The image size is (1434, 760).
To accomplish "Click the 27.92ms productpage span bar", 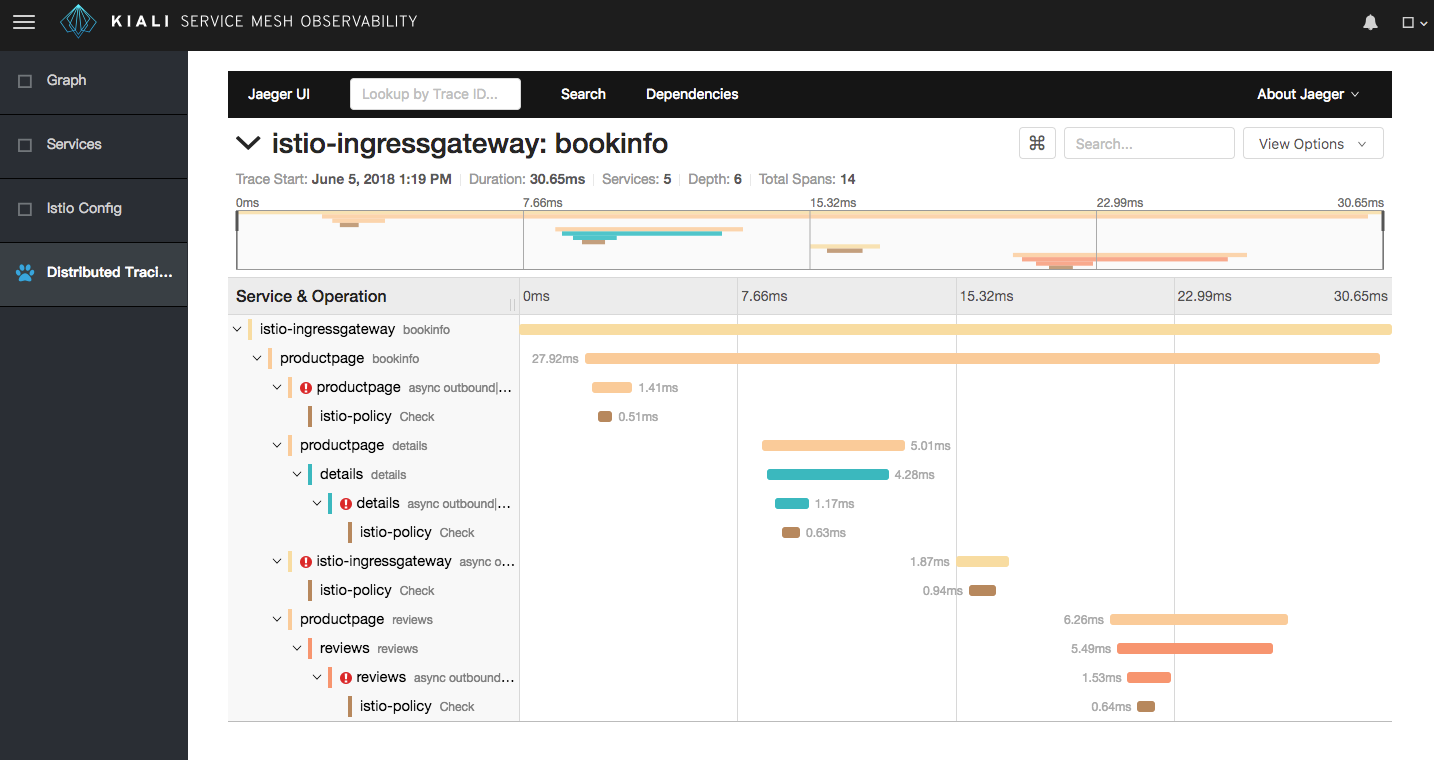I will tap(982, 358).
